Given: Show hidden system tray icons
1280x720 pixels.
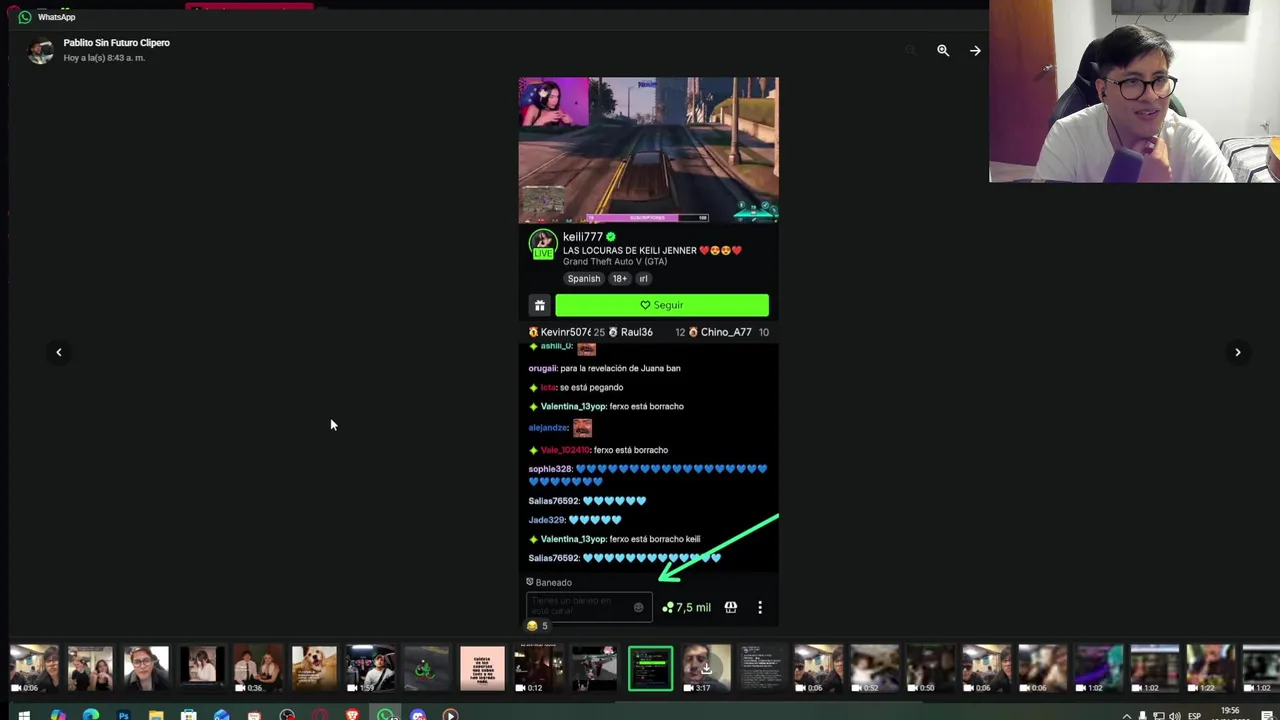Looking at the screenshot, I should coord(1127,716).
